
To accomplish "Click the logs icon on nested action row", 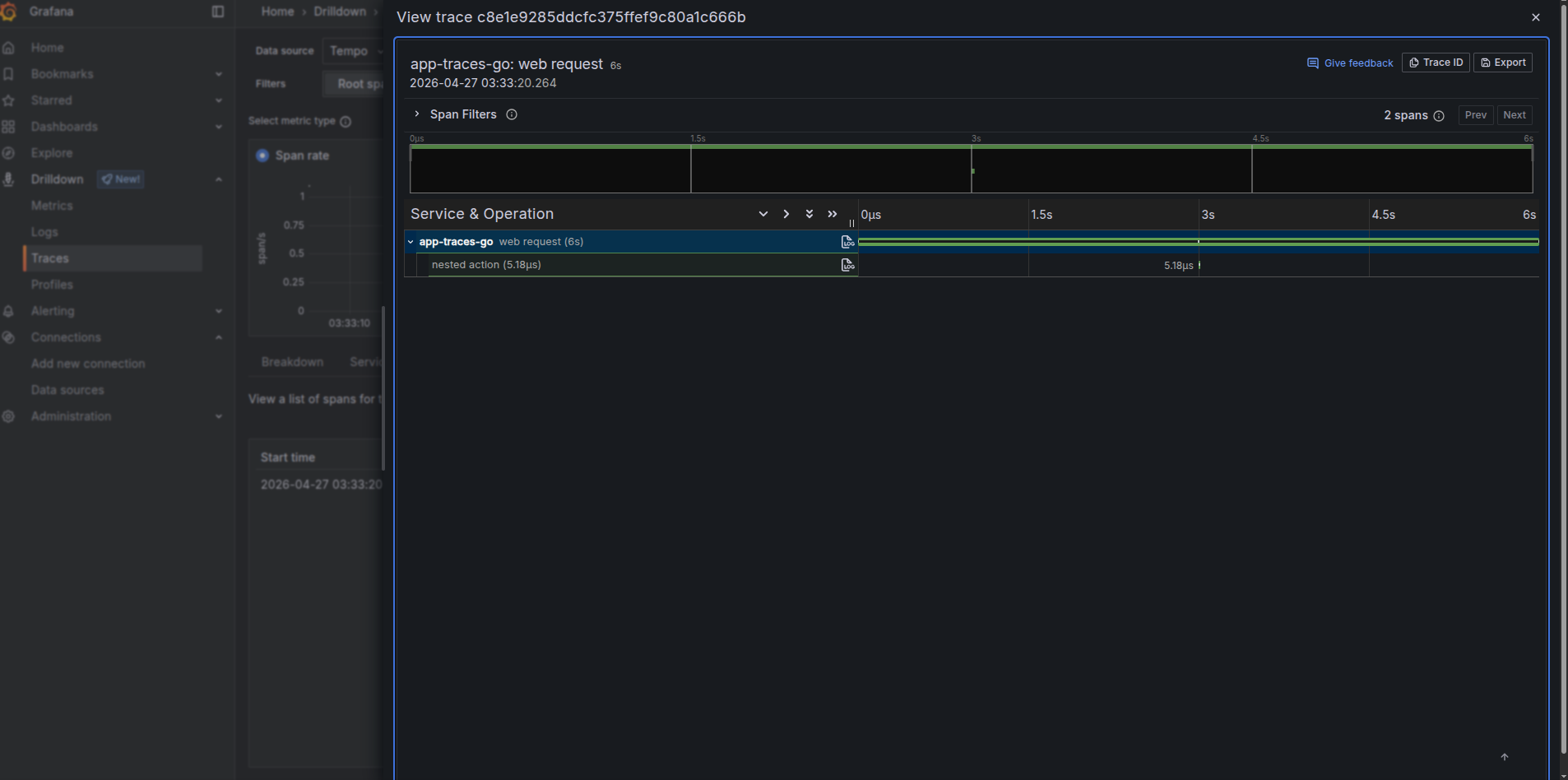I will (x=847, y=265).
